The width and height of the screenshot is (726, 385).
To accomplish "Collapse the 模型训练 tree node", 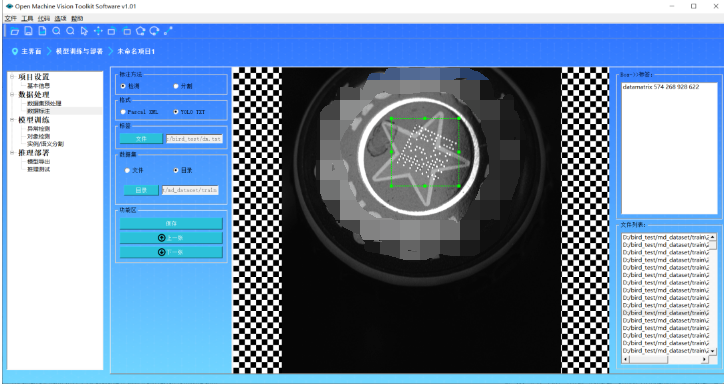I will 13,120.
